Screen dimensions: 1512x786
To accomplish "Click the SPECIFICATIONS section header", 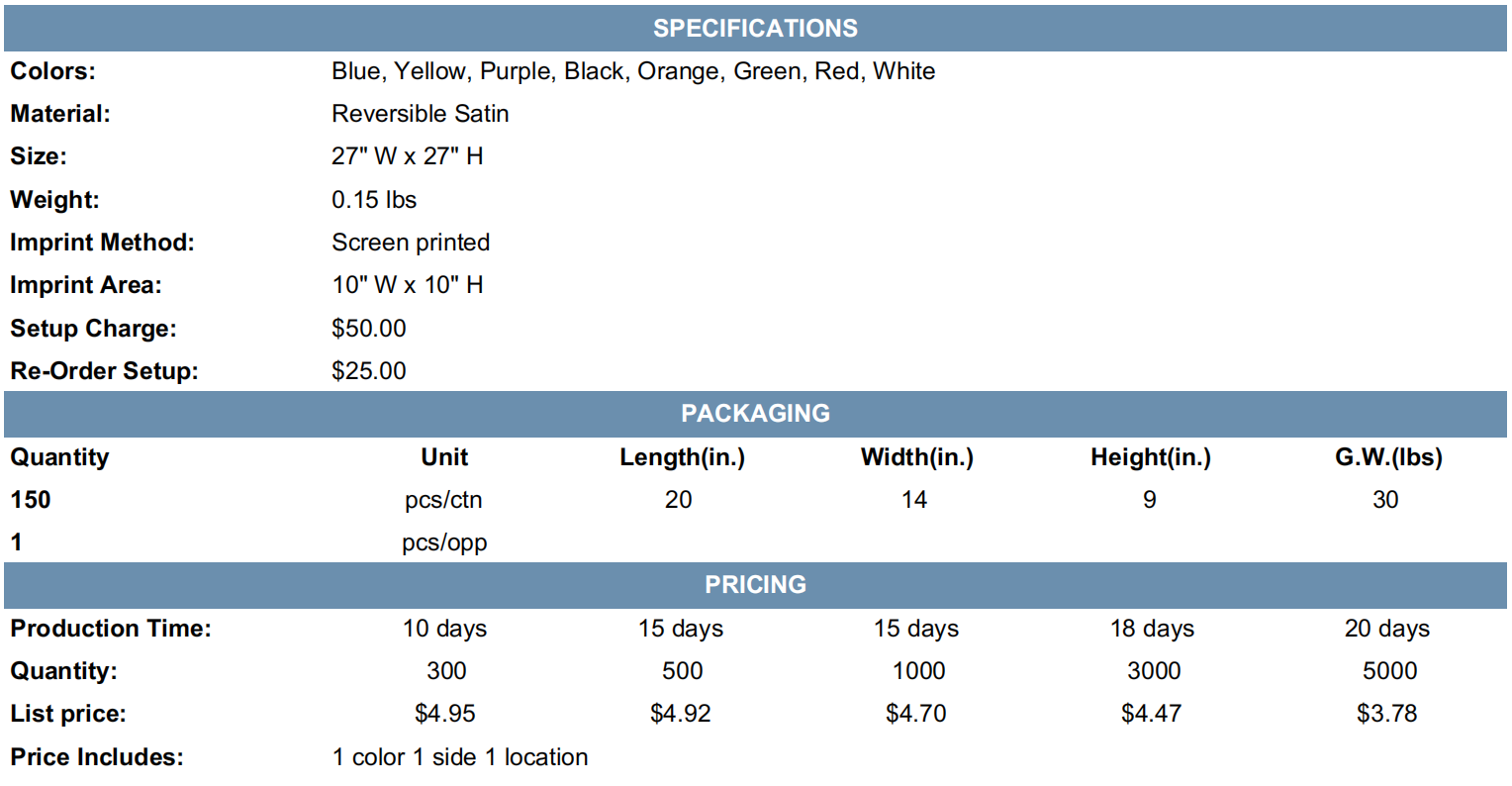I will (x=755, y=28).
